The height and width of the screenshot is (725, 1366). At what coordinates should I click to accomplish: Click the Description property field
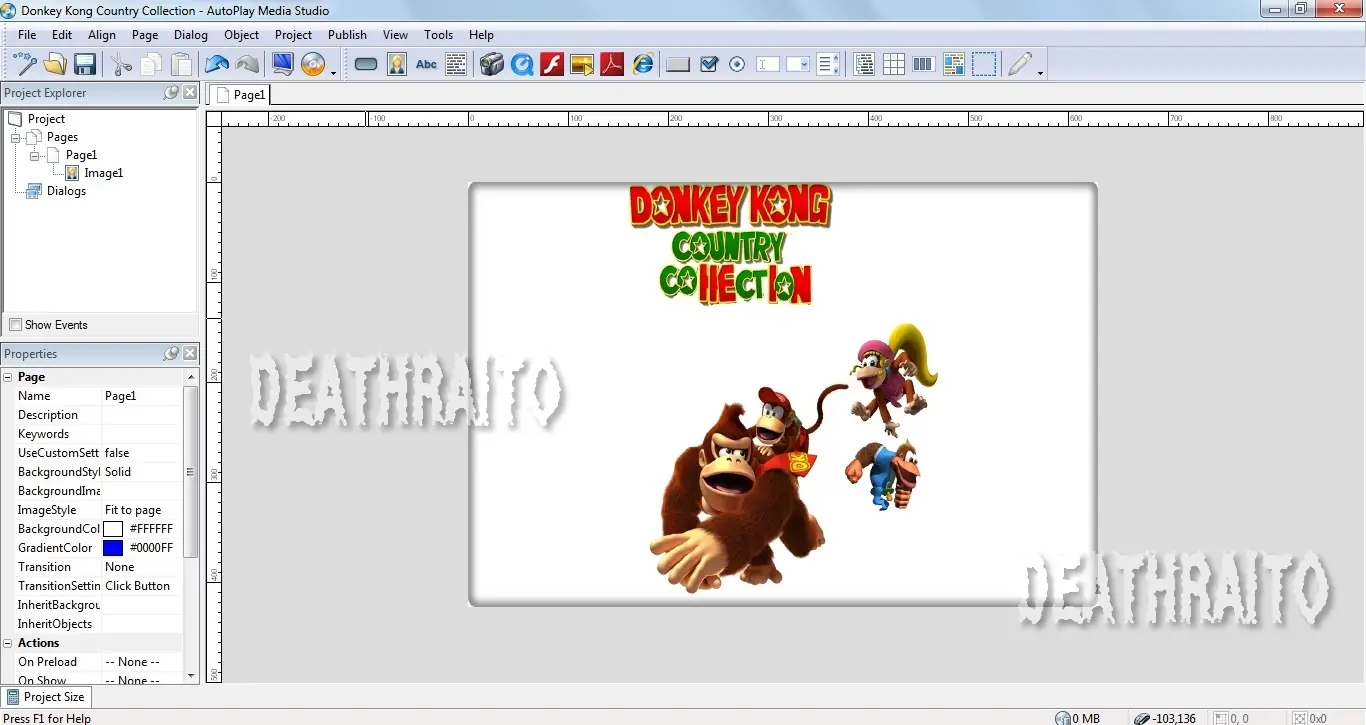click(x=142, y=415)
